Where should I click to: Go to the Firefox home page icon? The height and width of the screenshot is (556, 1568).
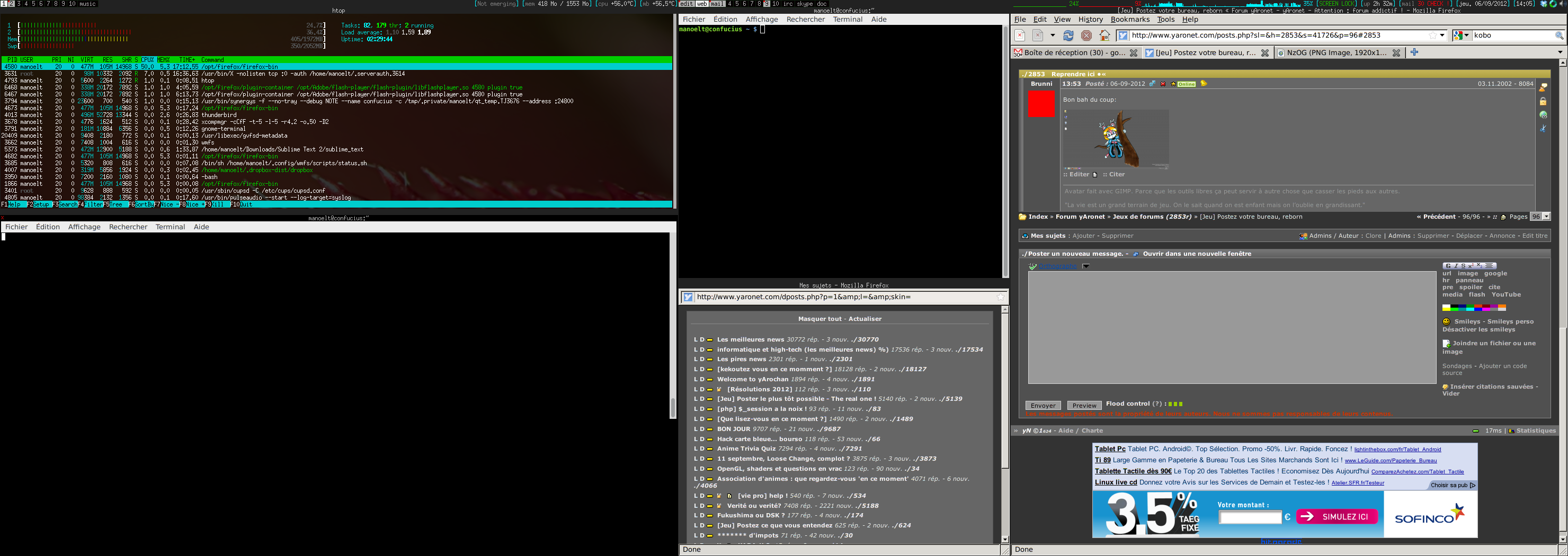(1104, 36)
